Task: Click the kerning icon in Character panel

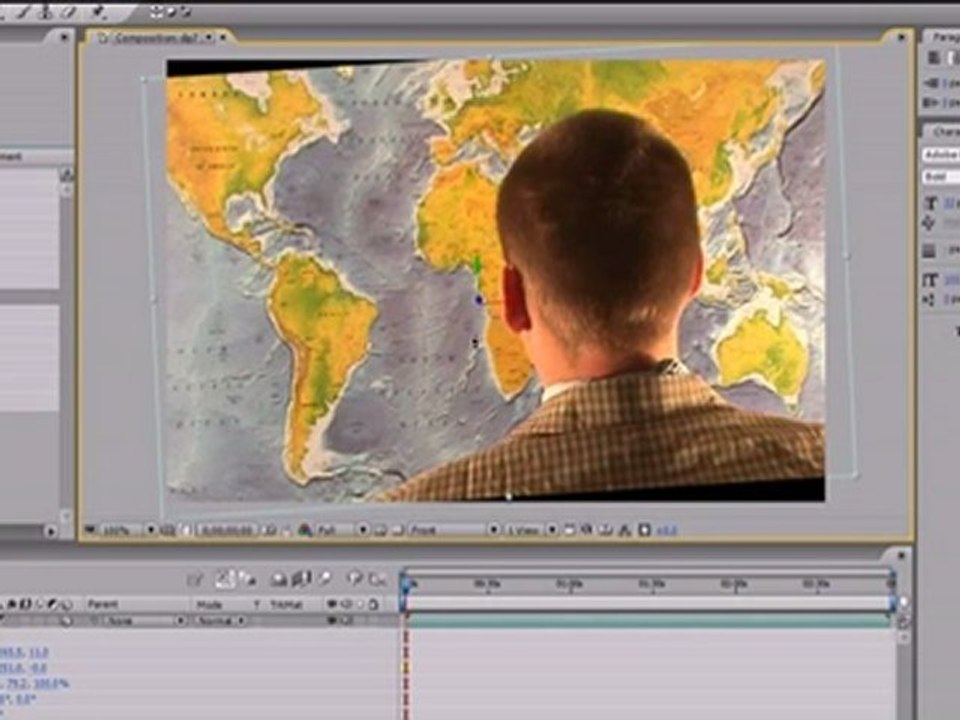Action: 930,223
